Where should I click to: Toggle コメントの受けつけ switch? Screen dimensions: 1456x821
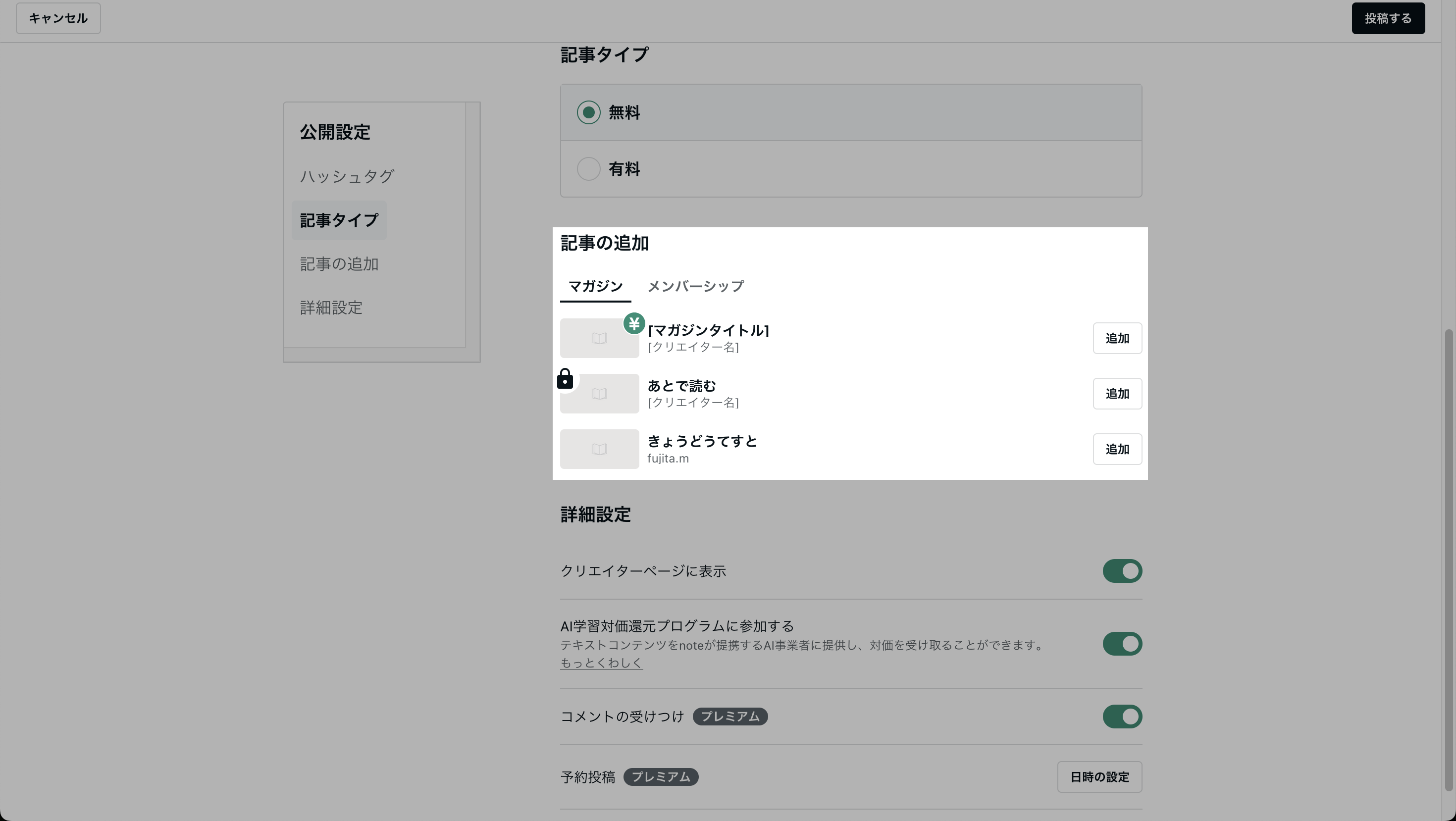tap(1122, 717)
